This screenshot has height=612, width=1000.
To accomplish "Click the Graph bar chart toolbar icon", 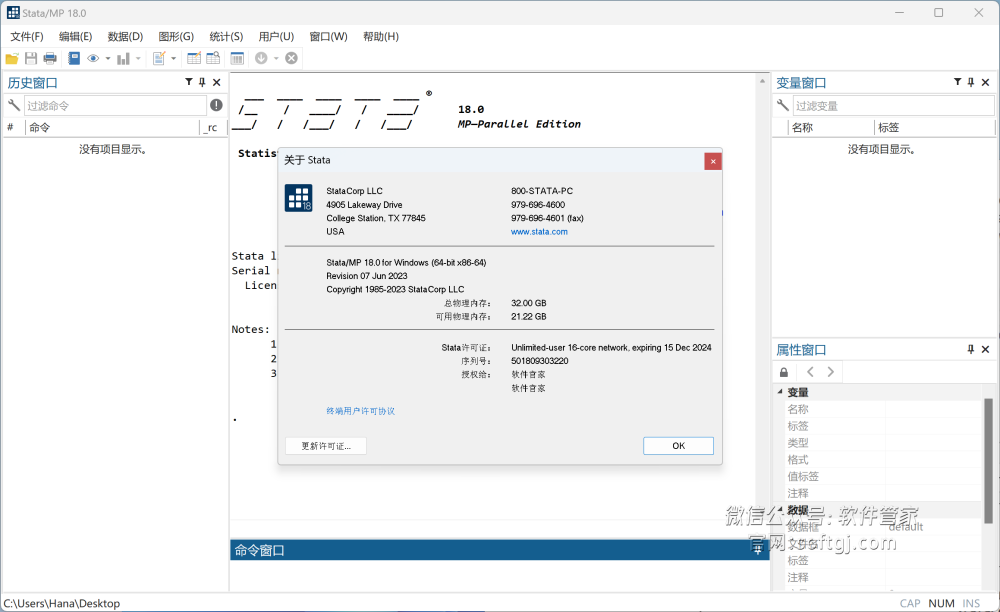I will tap(123, 59).
